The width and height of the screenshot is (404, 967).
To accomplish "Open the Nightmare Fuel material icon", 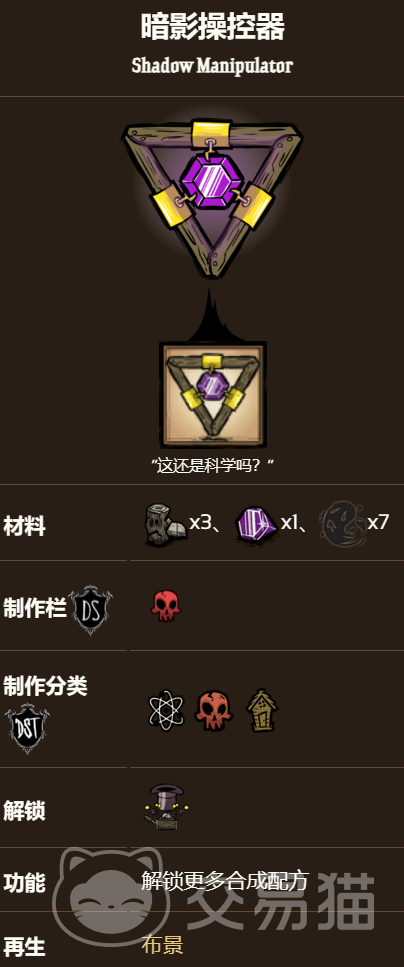I will 342,525.
